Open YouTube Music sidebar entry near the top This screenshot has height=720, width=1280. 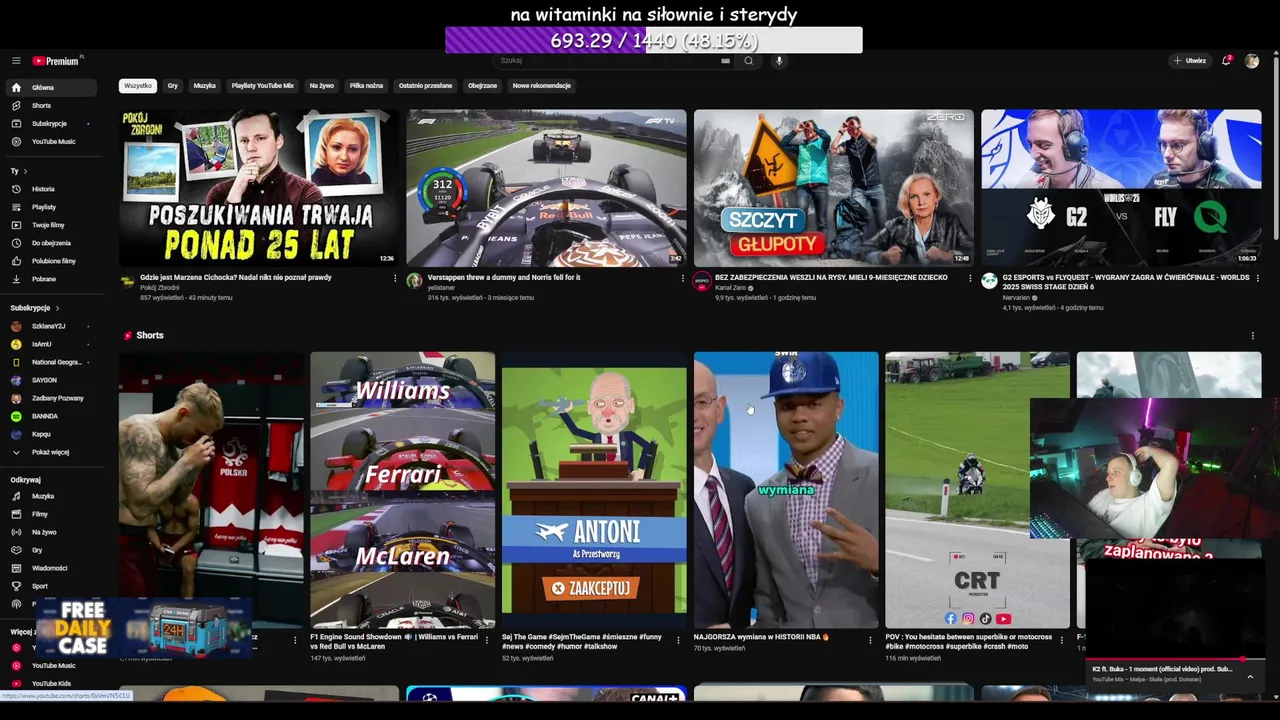pyautogui.click(x=53, y=141)
